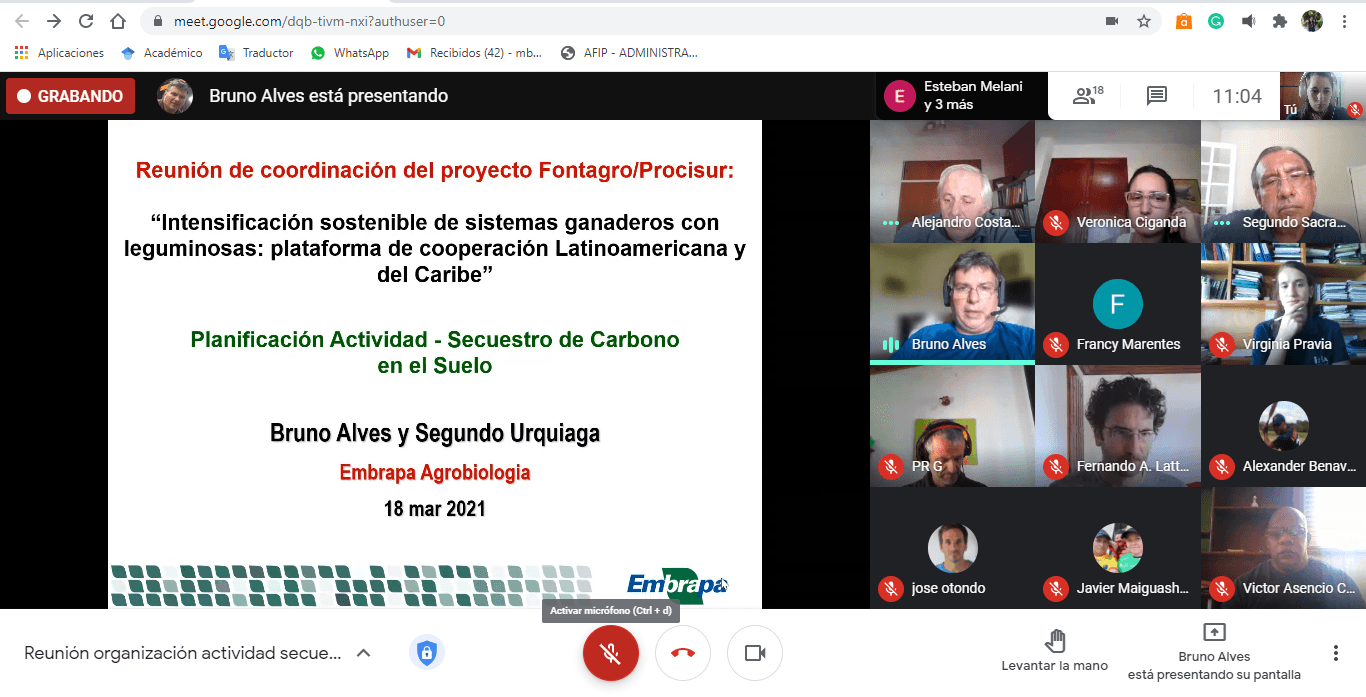Expand Esteban Melani y 3 más
This screenshot has width=1366, height=697.
960,96
